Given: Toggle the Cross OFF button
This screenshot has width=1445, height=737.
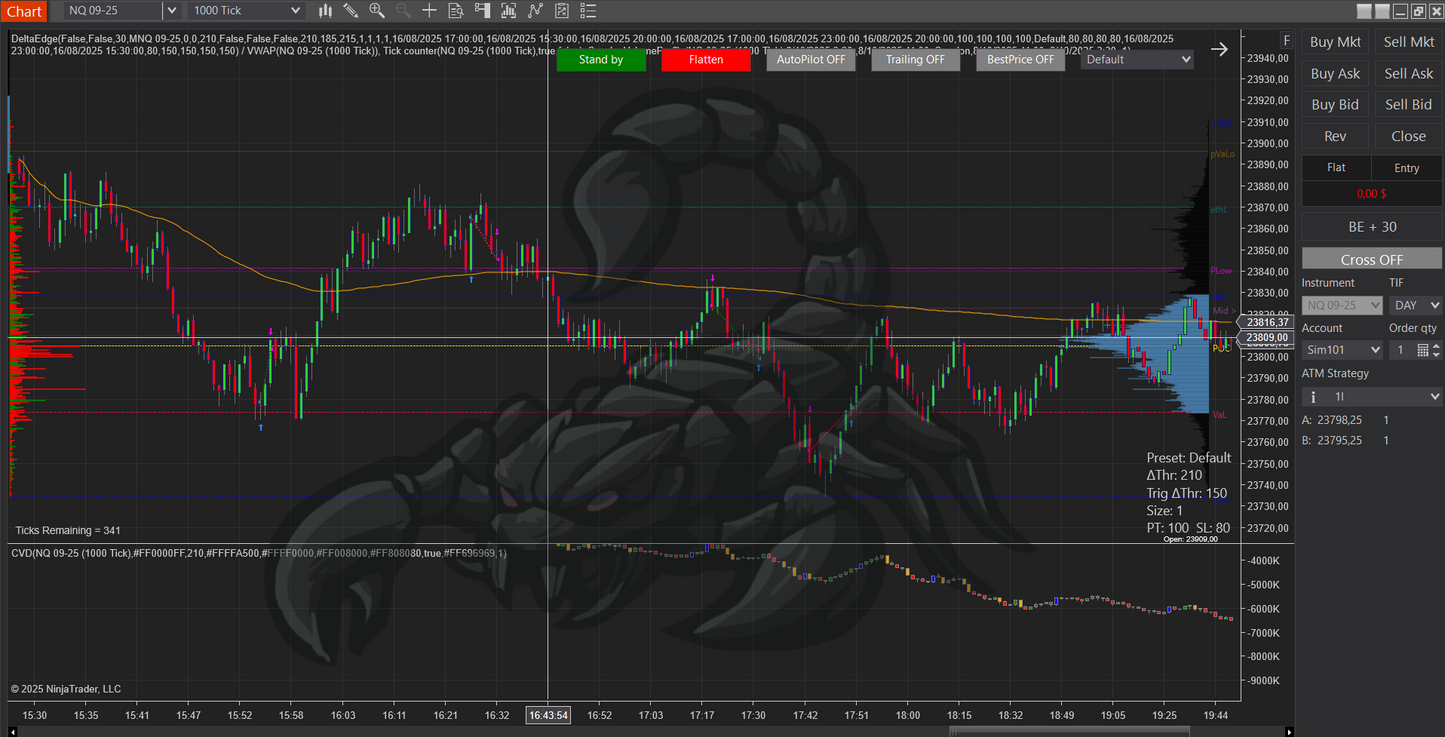Looking at the screenshot, I should 1371,259.
